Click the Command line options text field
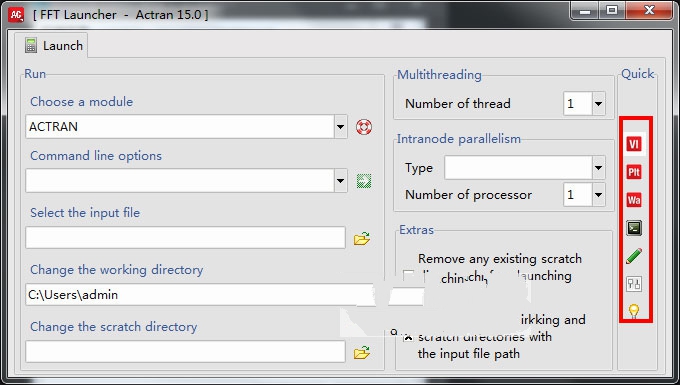The image size is (680, 385). [180, 181]
